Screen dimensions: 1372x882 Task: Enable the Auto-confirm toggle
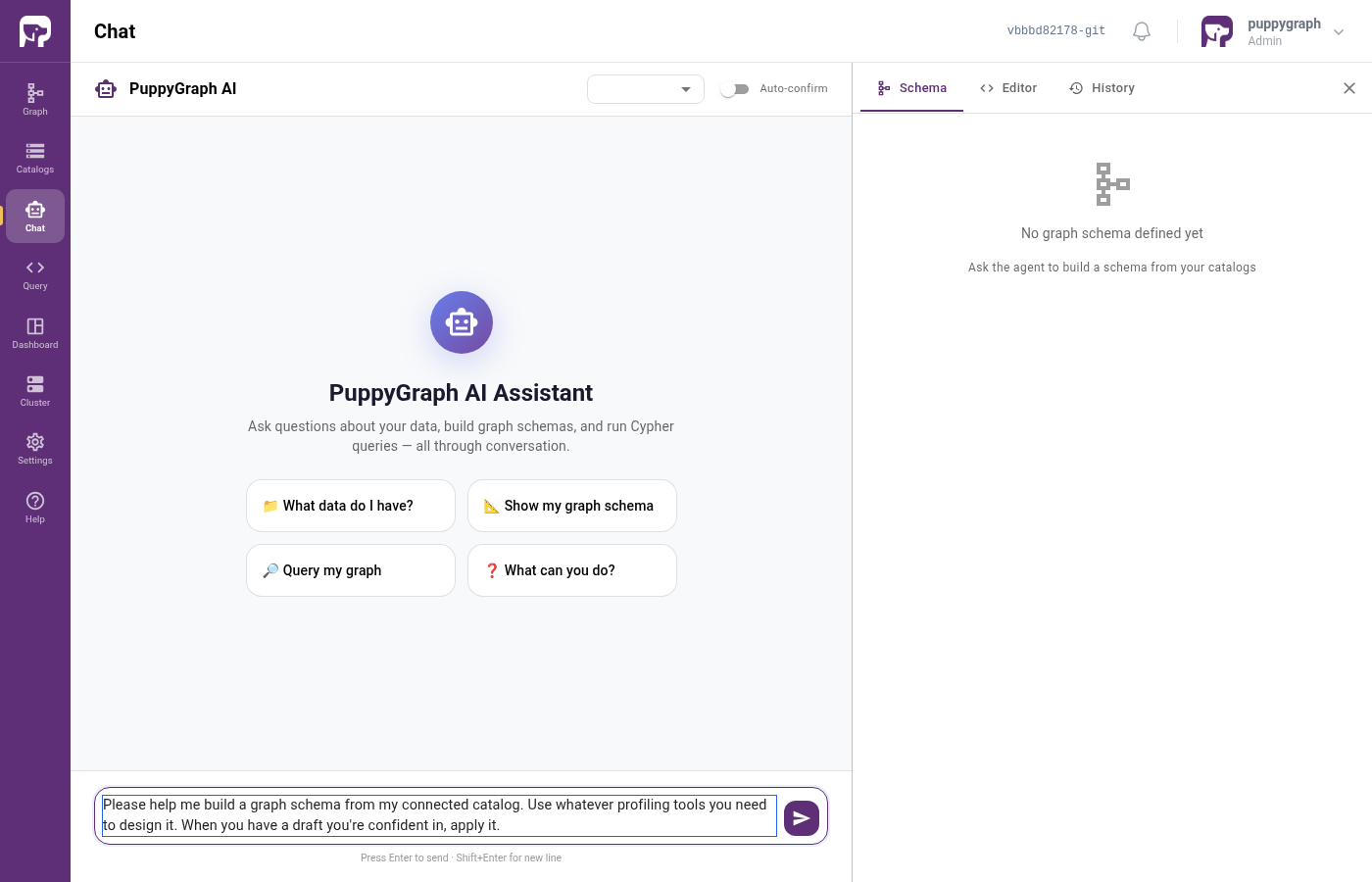pos(734,89)
